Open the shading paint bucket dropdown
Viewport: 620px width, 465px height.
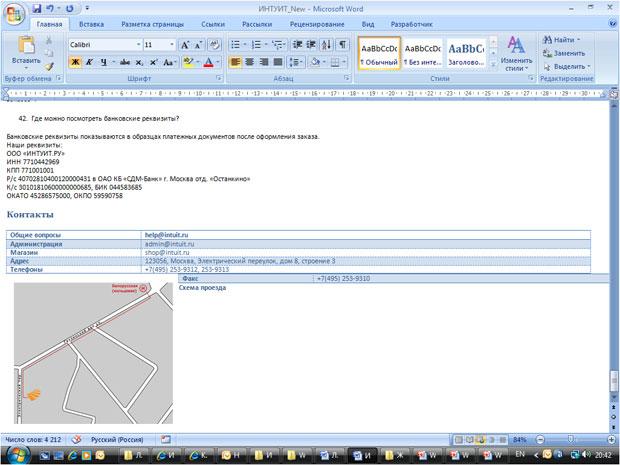(x=324, y=62)
